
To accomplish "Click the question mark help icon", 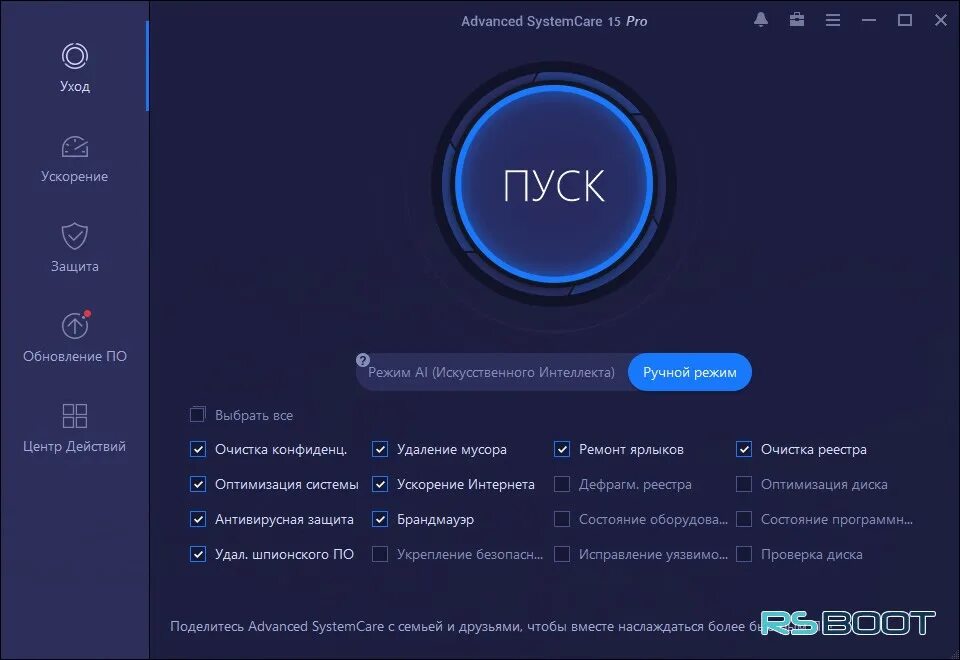I will tap(362, 359).
